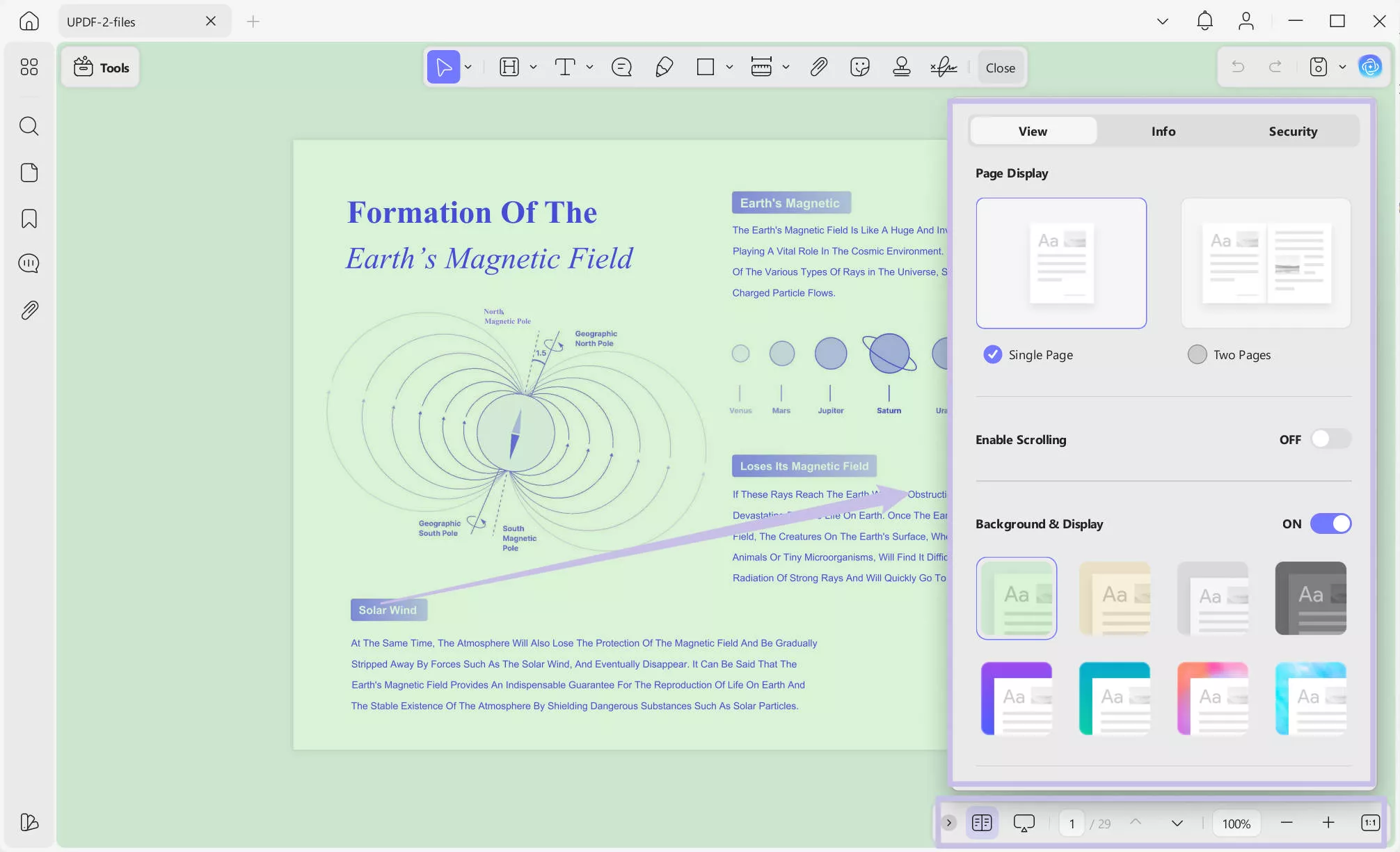
Task: Redo the last action
Action: coord(1275,67)
